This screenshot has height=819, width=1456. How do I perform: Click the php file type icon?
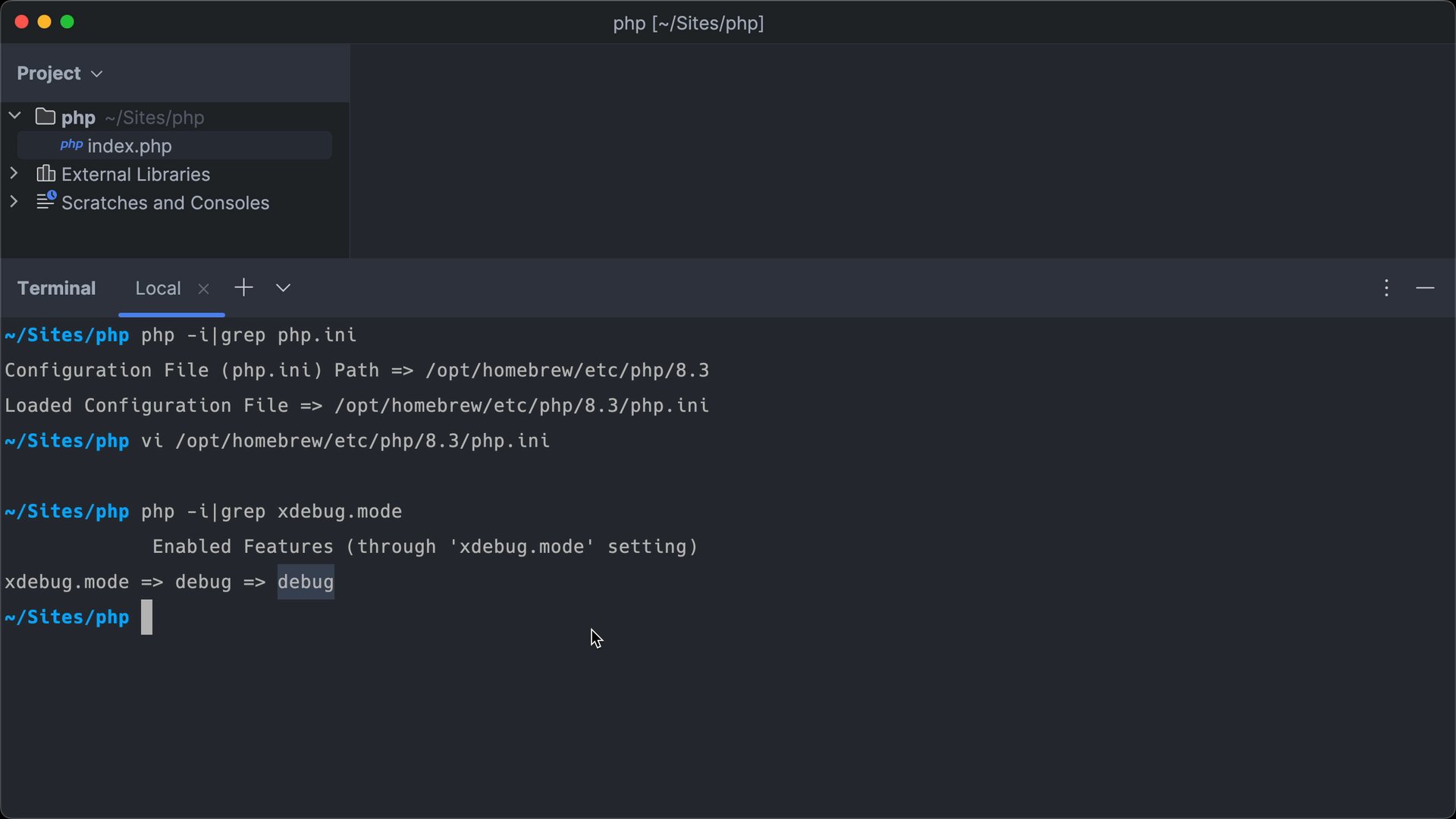71,145
